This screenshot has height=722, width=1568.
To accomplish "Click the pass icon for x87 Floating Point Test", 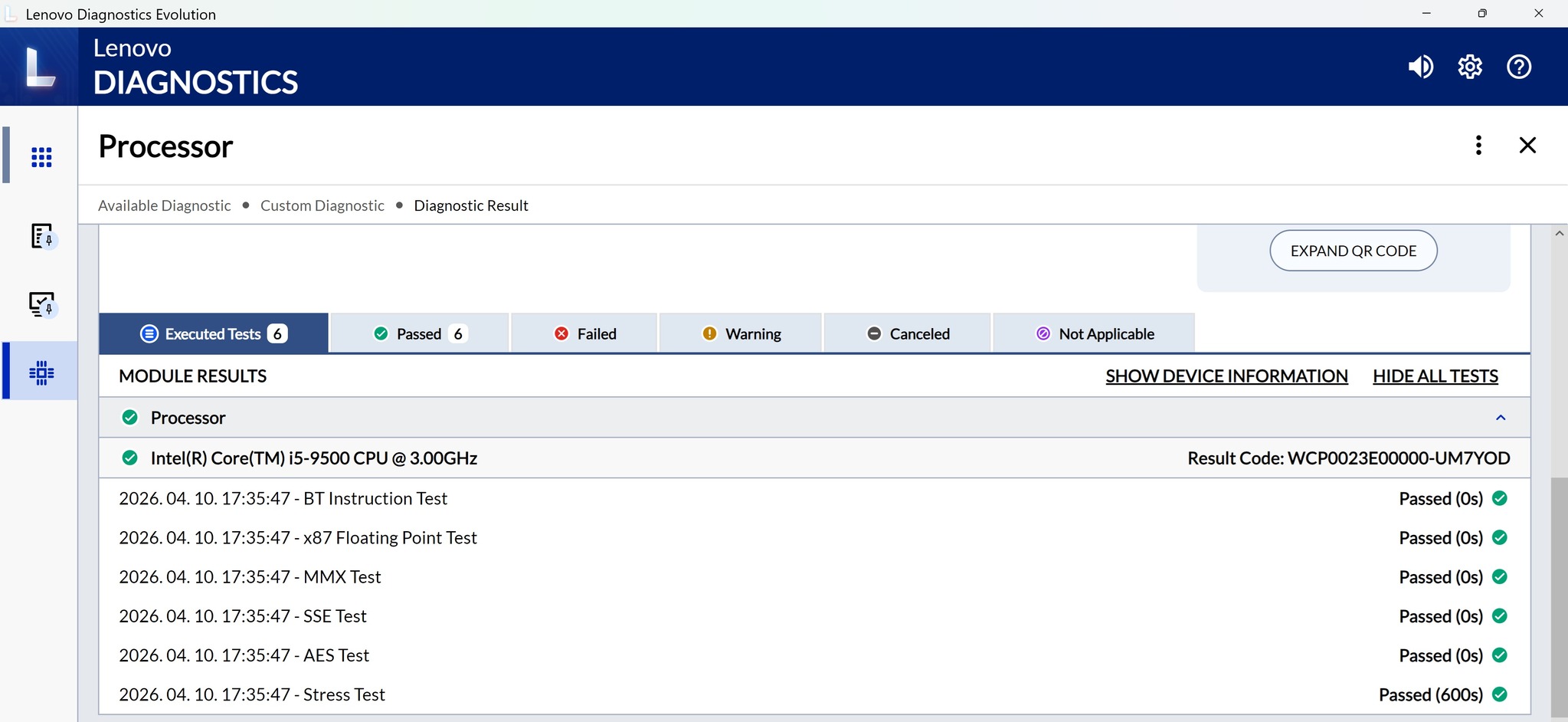I will [1500, 537].
